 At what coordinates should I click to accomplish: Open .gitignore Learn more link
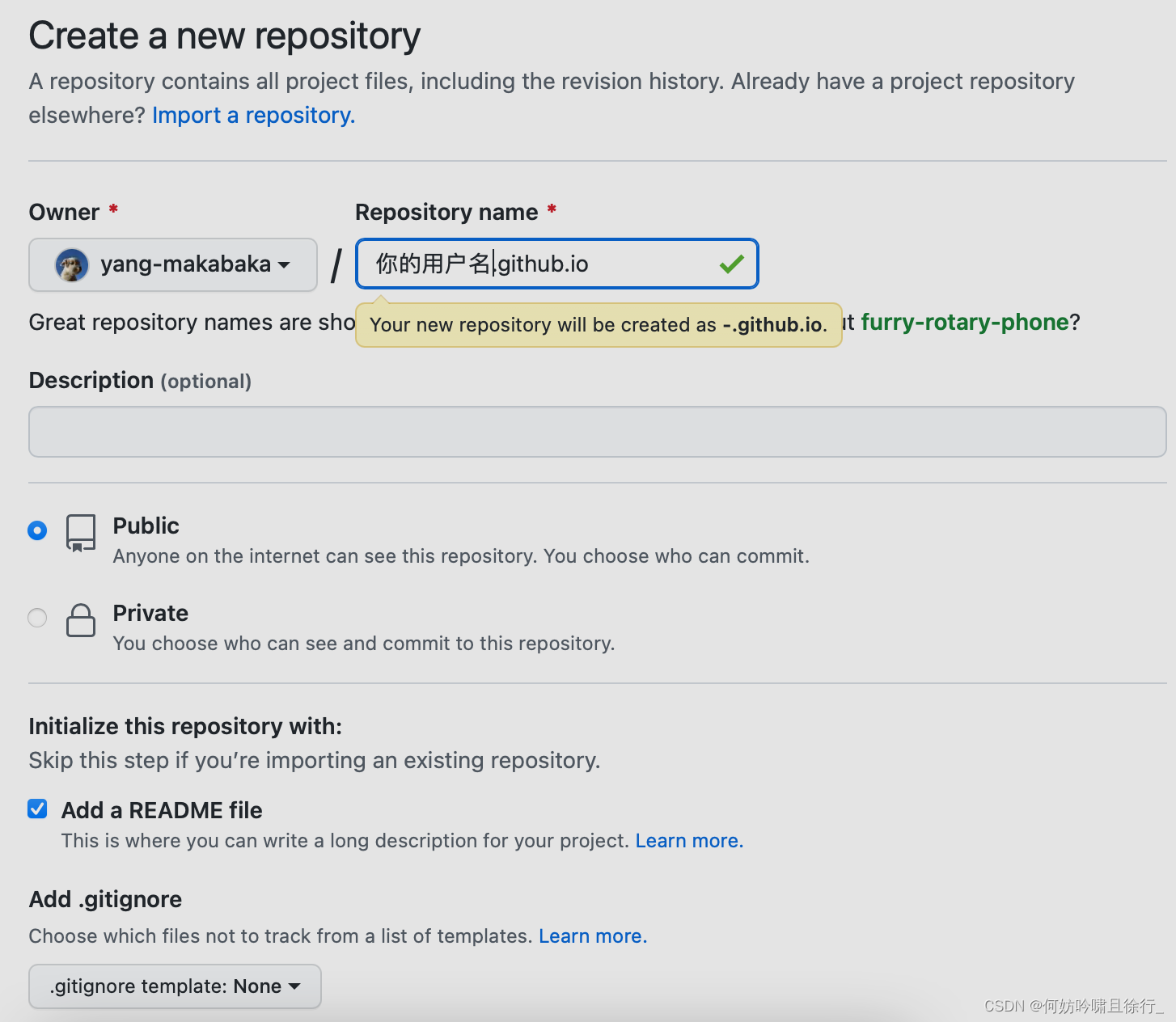pyautogui.click(x=593, y=936)
